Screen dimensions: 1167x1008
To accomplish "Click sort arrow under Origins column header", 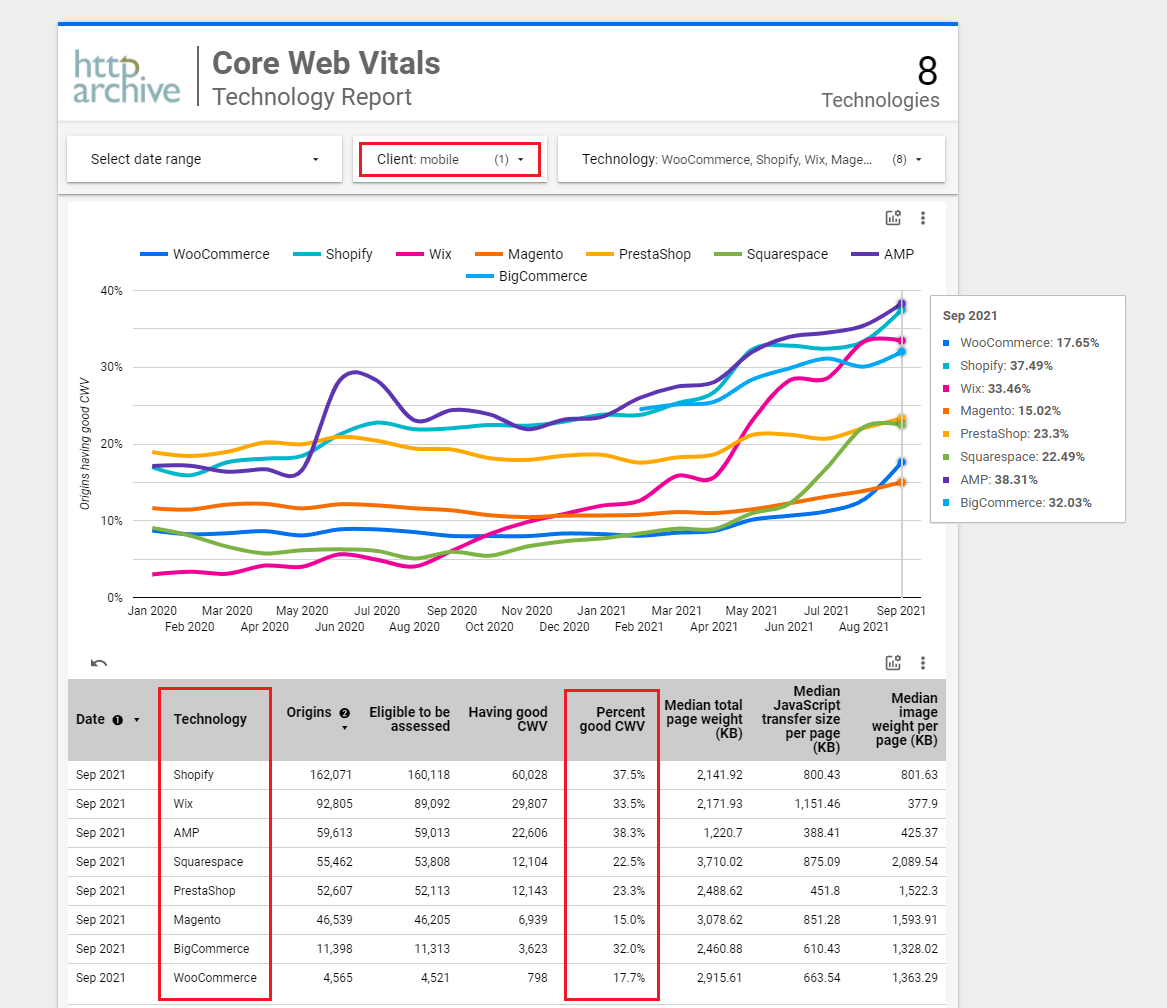I will point(344,728).
